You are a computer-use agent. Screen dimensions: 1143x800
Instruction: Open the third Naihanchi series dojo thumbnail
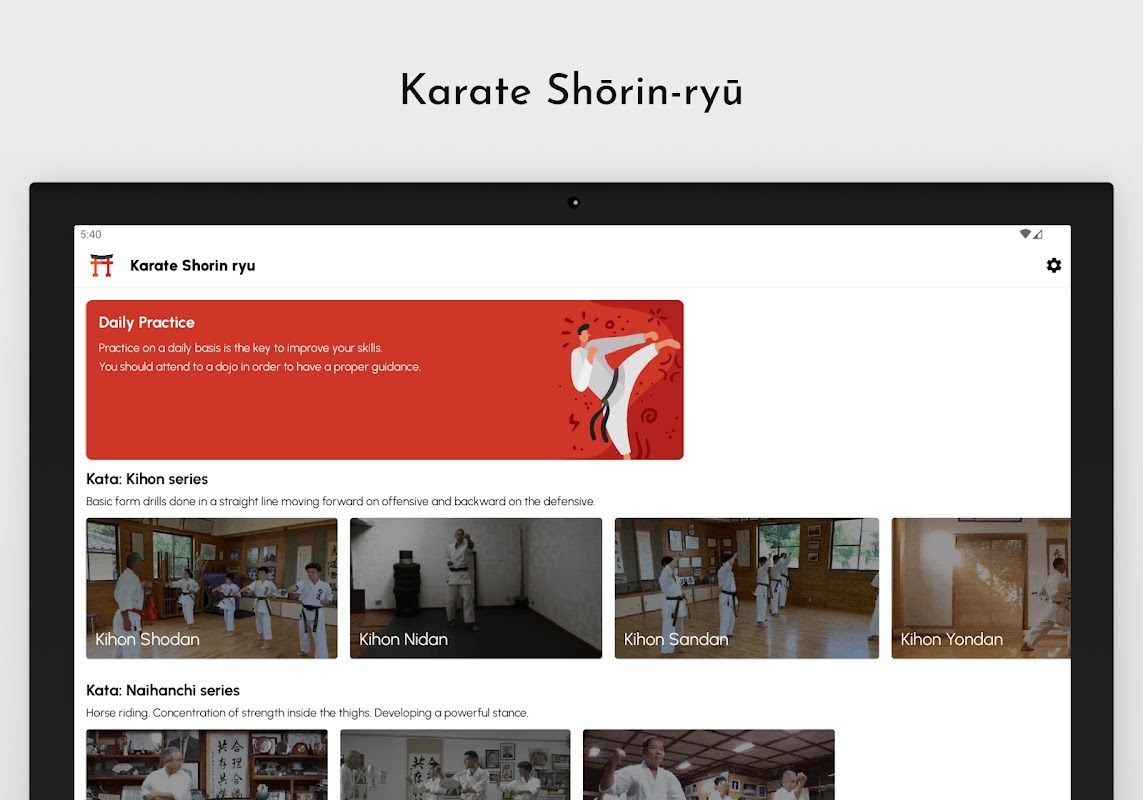709,764
